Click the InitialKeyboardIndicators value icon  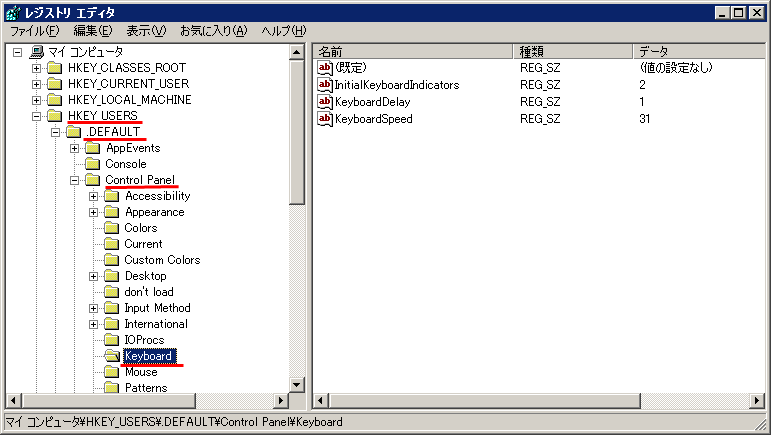pyautogui.click(x=325, y=85)
